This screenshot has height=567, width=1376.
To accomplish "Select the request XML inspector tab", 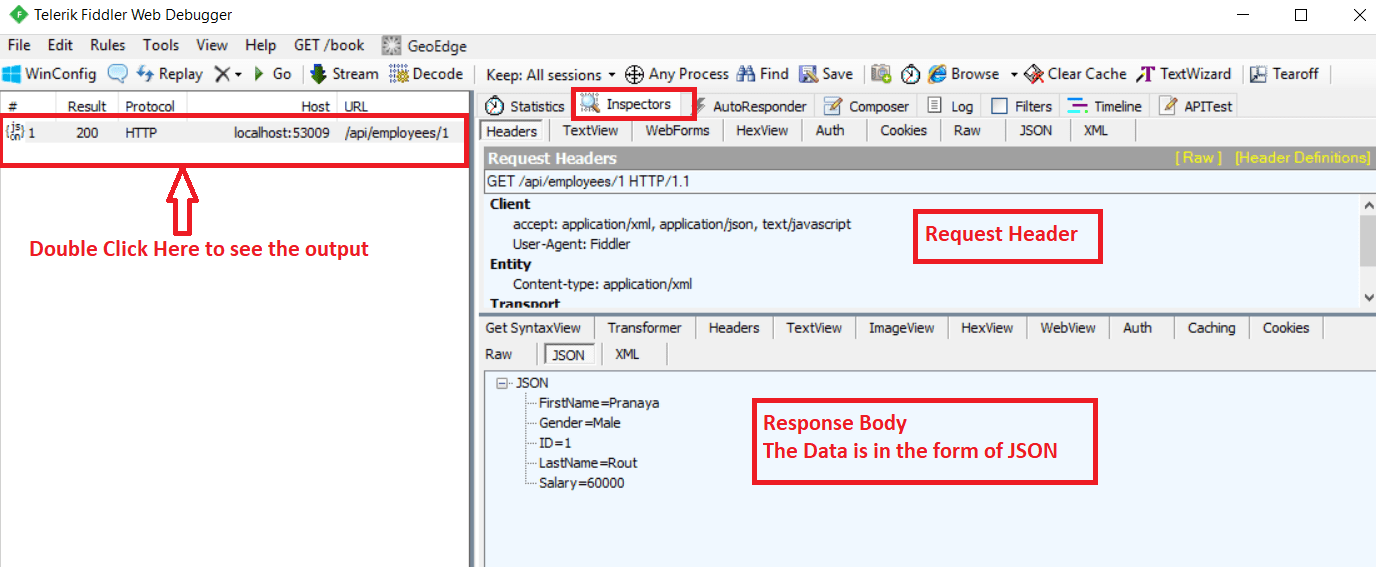I will [x=1095, y=131].
